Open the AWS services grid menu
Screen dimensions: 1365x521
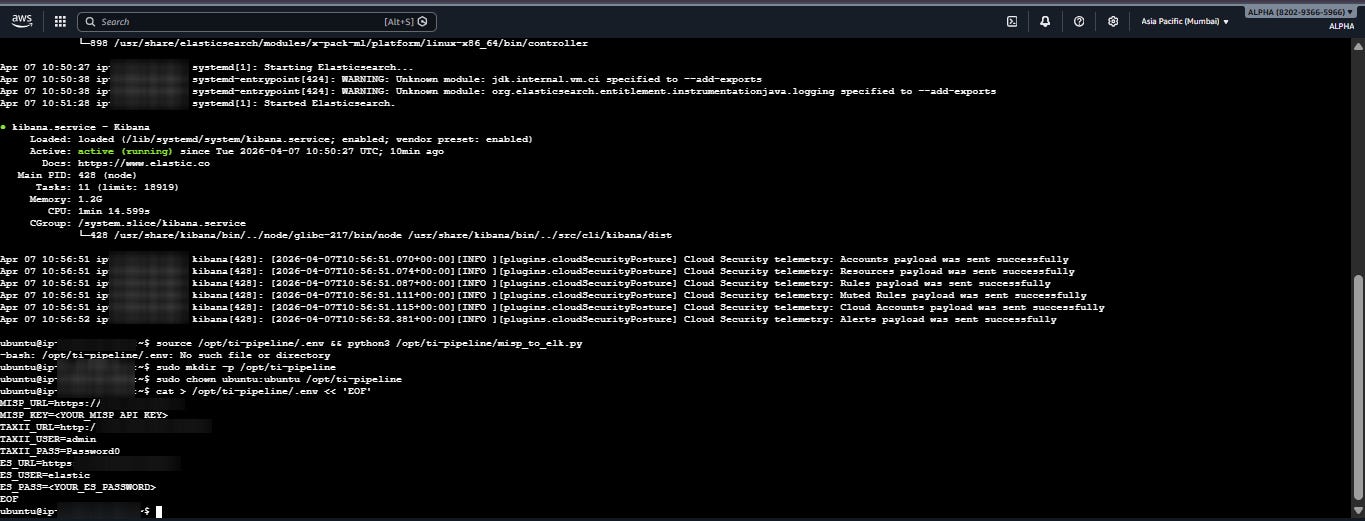[x=60, y=21]
